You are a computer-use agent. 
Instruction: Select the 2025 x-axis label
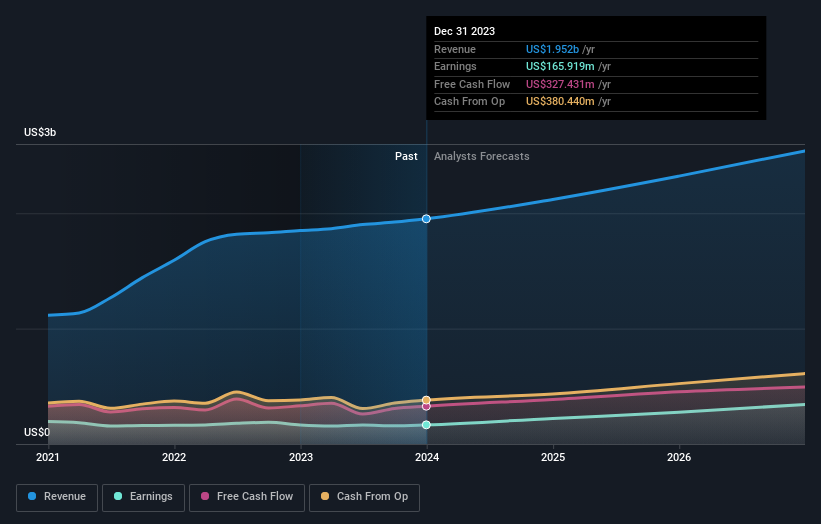click(553, 458)
